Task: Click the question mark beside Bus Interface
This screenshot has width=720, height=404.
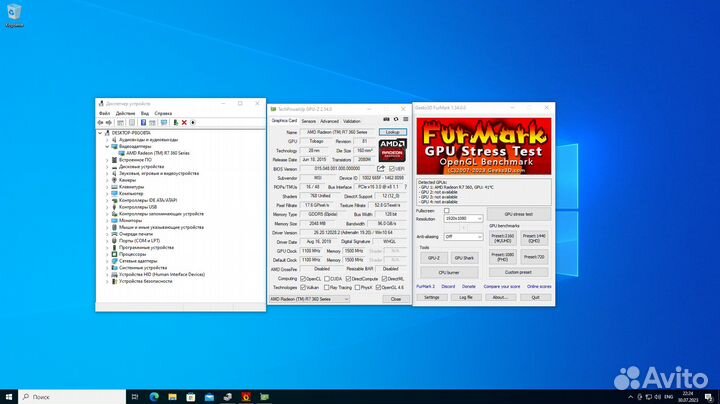Action: click(405, 187)
